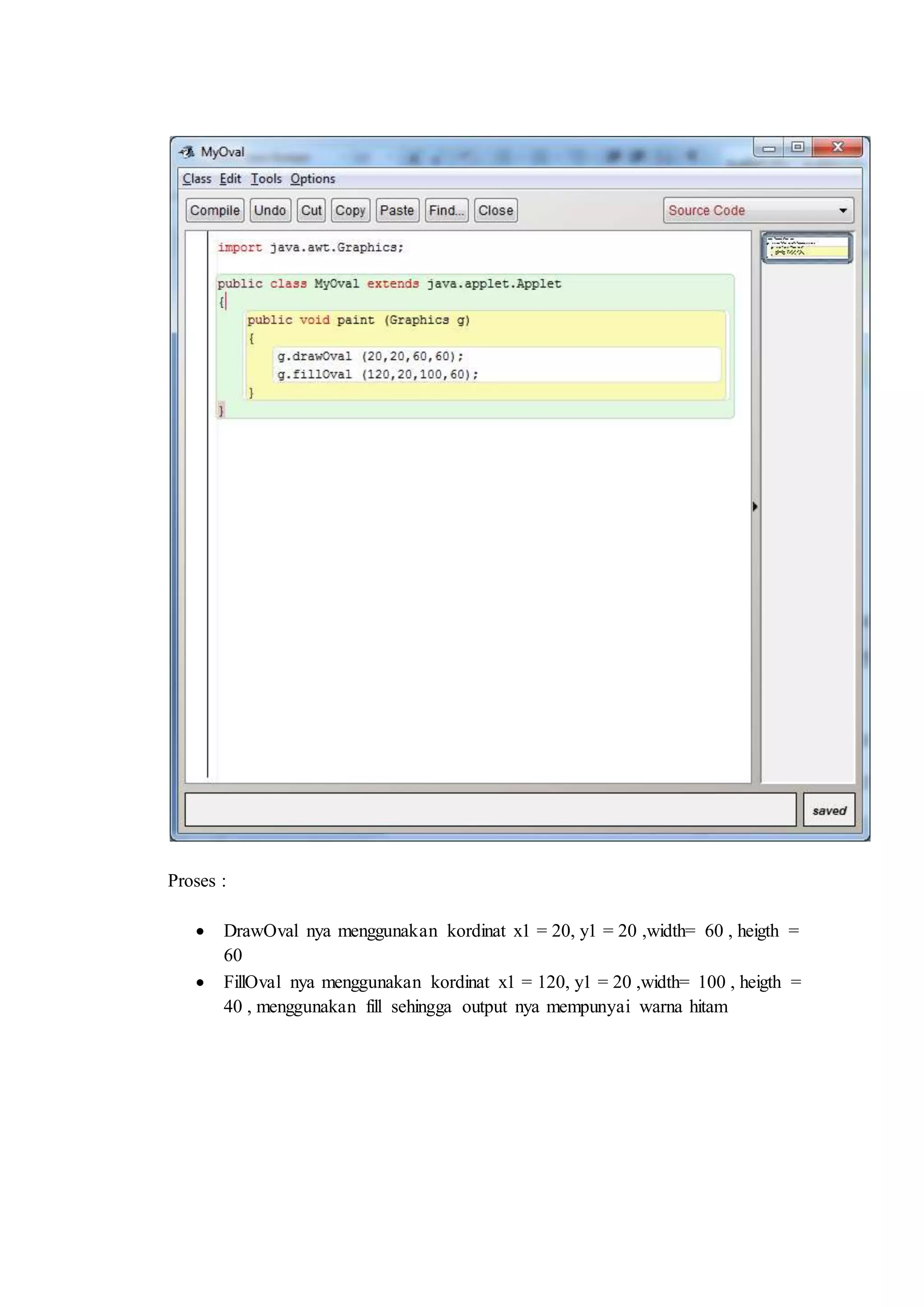Viewport: 924px width, 1307px height.
Task: Close the MyOval window with X
Action: 837,148
